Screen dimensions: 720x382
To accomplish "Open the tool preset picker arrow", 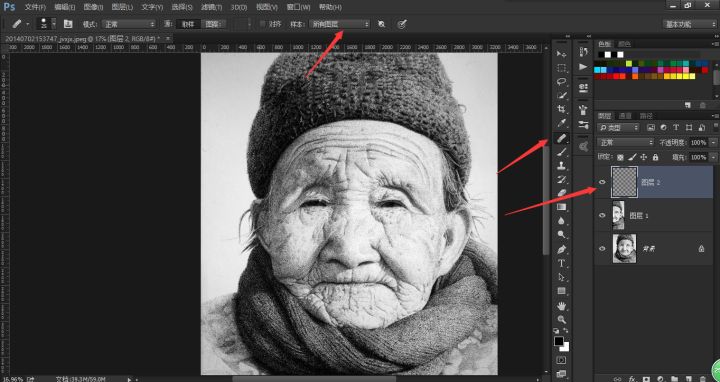I will 28,24.
